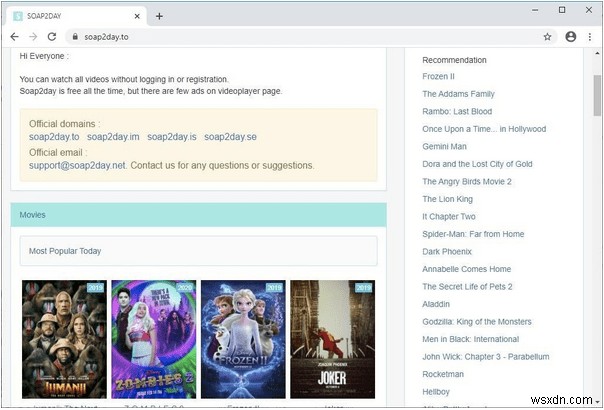Minimize the Chrome window
Screen dimensions: 604x410
[535, 10]
